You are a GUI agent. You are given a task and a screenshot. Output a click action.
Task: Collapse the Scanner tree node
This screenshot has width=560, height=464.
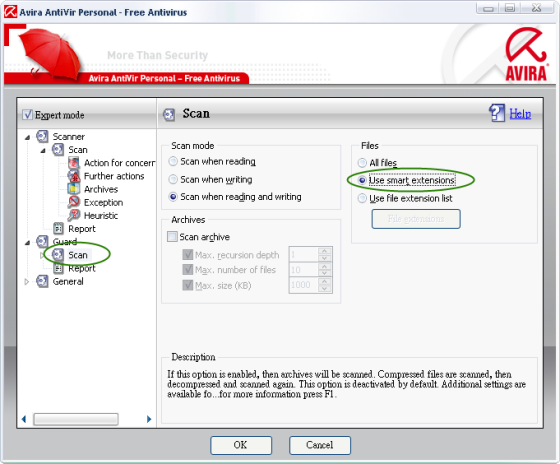27,137
